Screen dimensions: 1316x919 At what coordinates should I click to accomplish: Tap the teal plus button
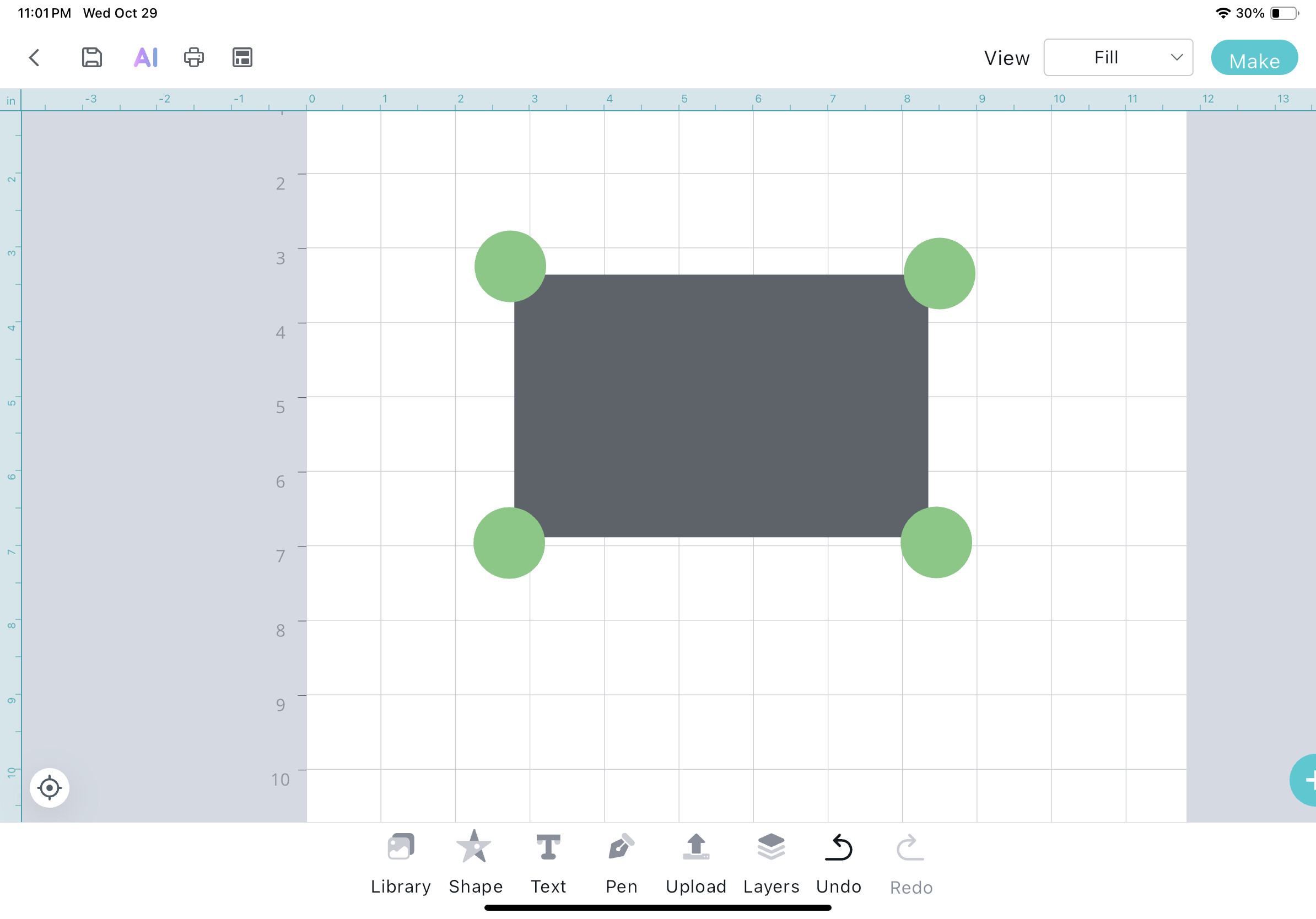tap(1305, 780)
